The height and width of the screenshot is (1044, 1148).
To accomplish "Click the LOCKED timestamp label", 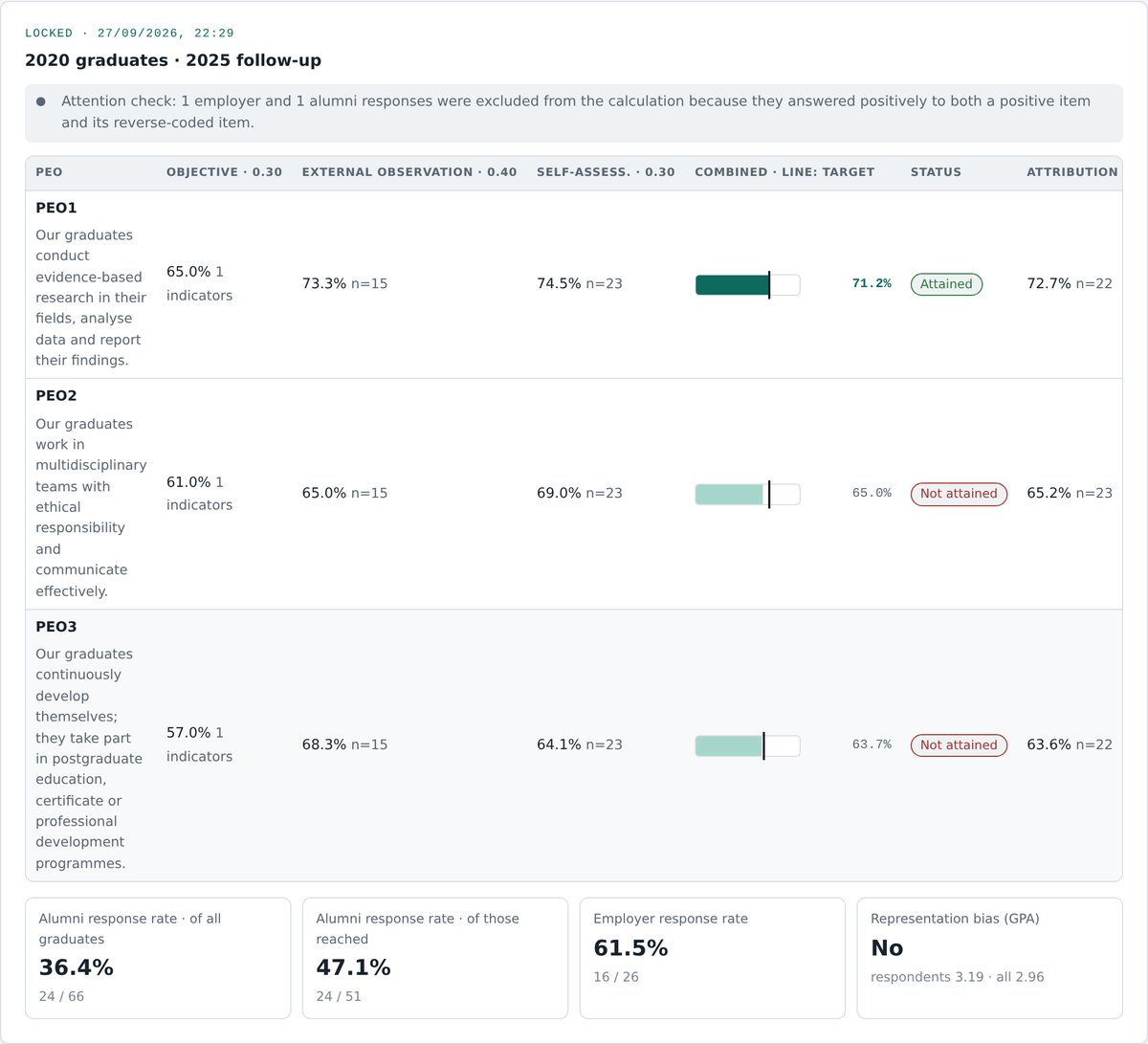I will tap(129, 33).
